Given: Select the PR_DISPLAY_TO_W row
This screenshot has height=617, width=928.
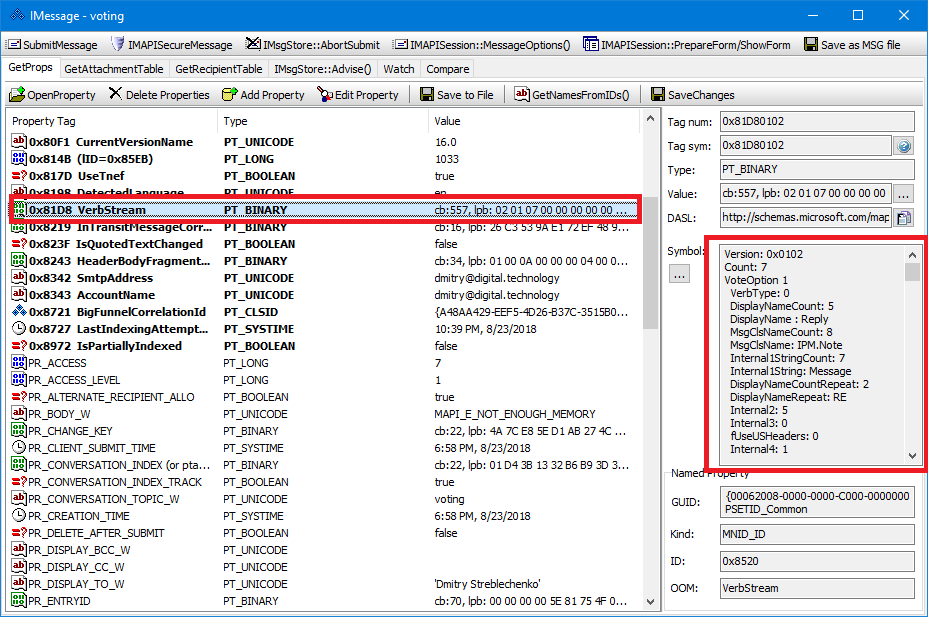Looking at the screenshot, I should 324,584.
